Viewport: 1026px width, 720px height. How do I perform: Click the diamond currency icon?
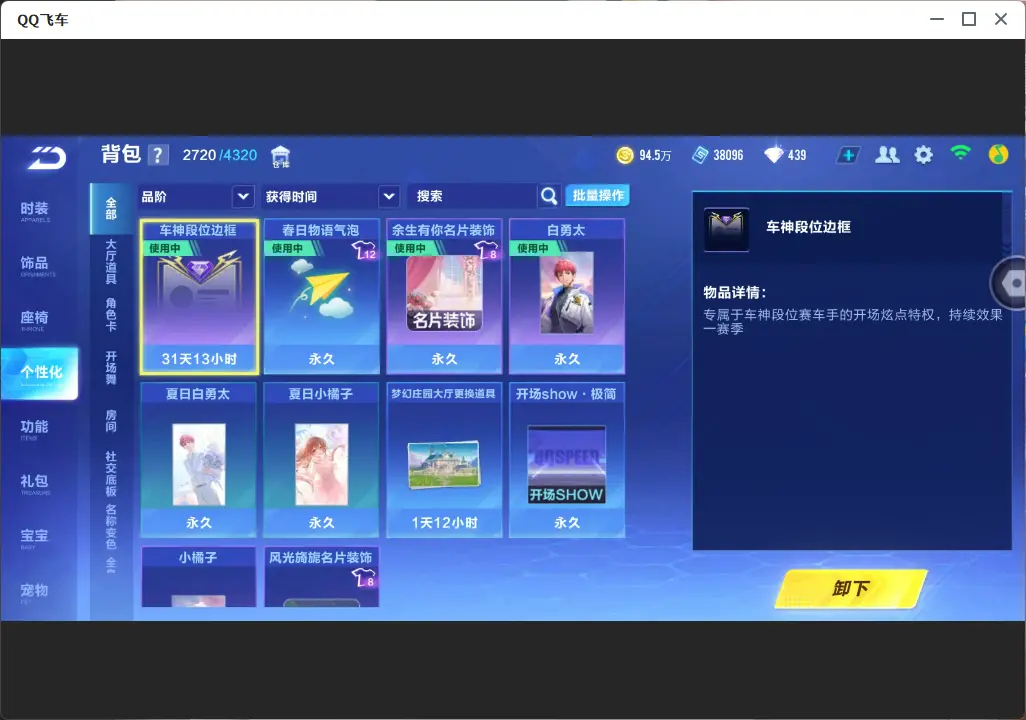point(773,154)
